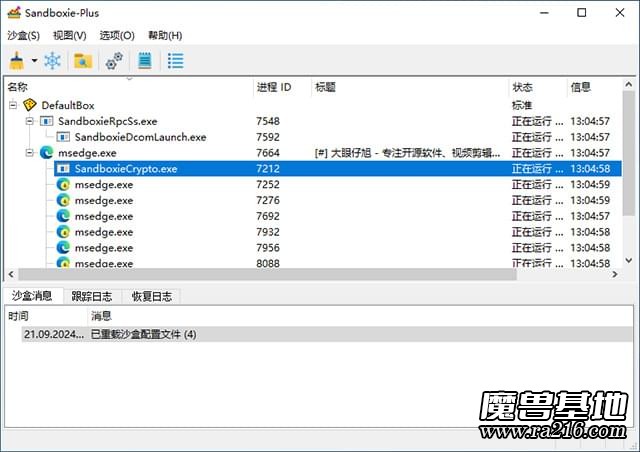Switch to the 沙盒消息 tab
This screenshot has width=640, height=452.
point(32,296)
